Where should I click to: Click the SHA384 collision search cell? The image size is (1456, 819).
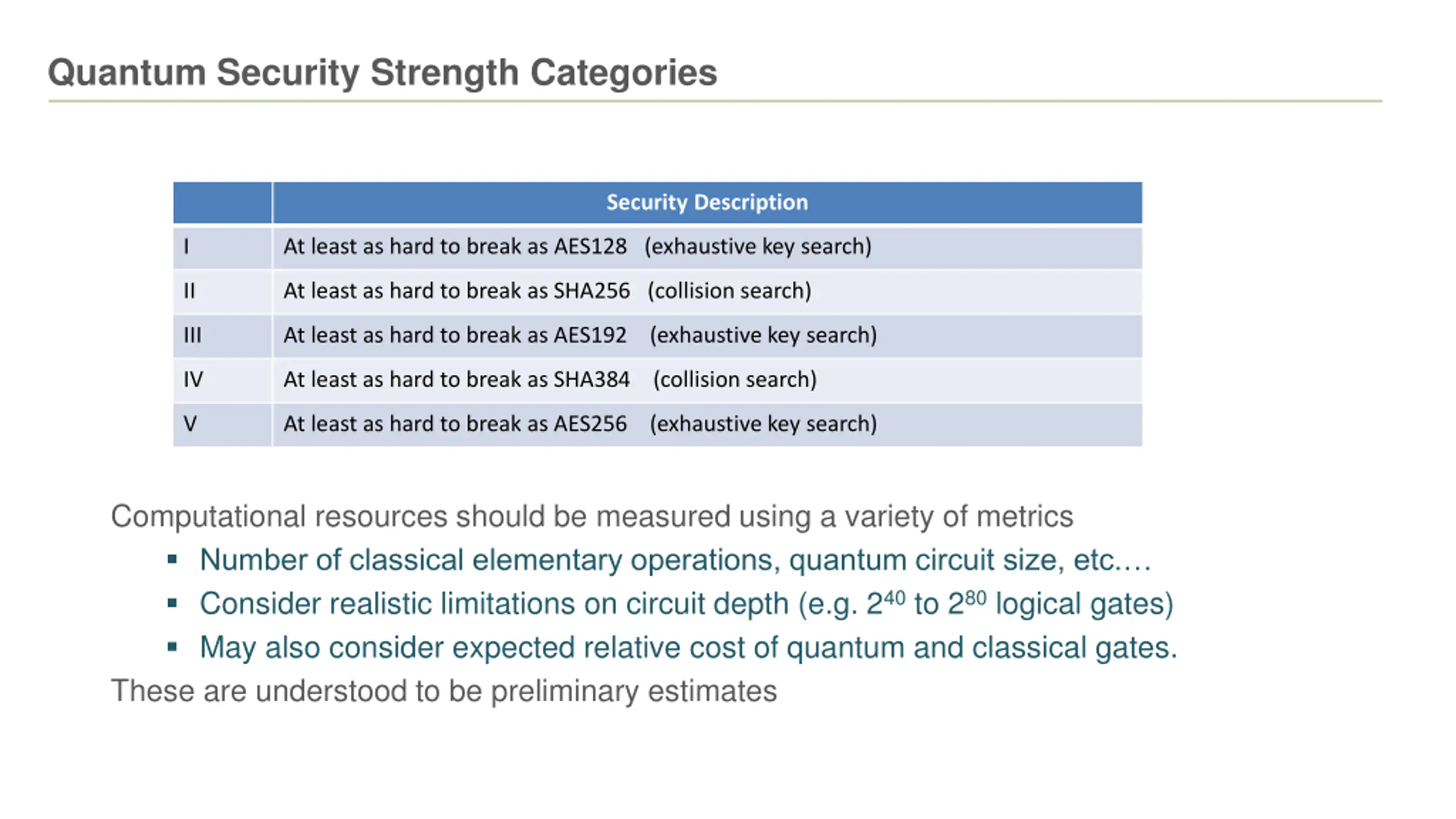pyautogui.click(x=707, y=380)
